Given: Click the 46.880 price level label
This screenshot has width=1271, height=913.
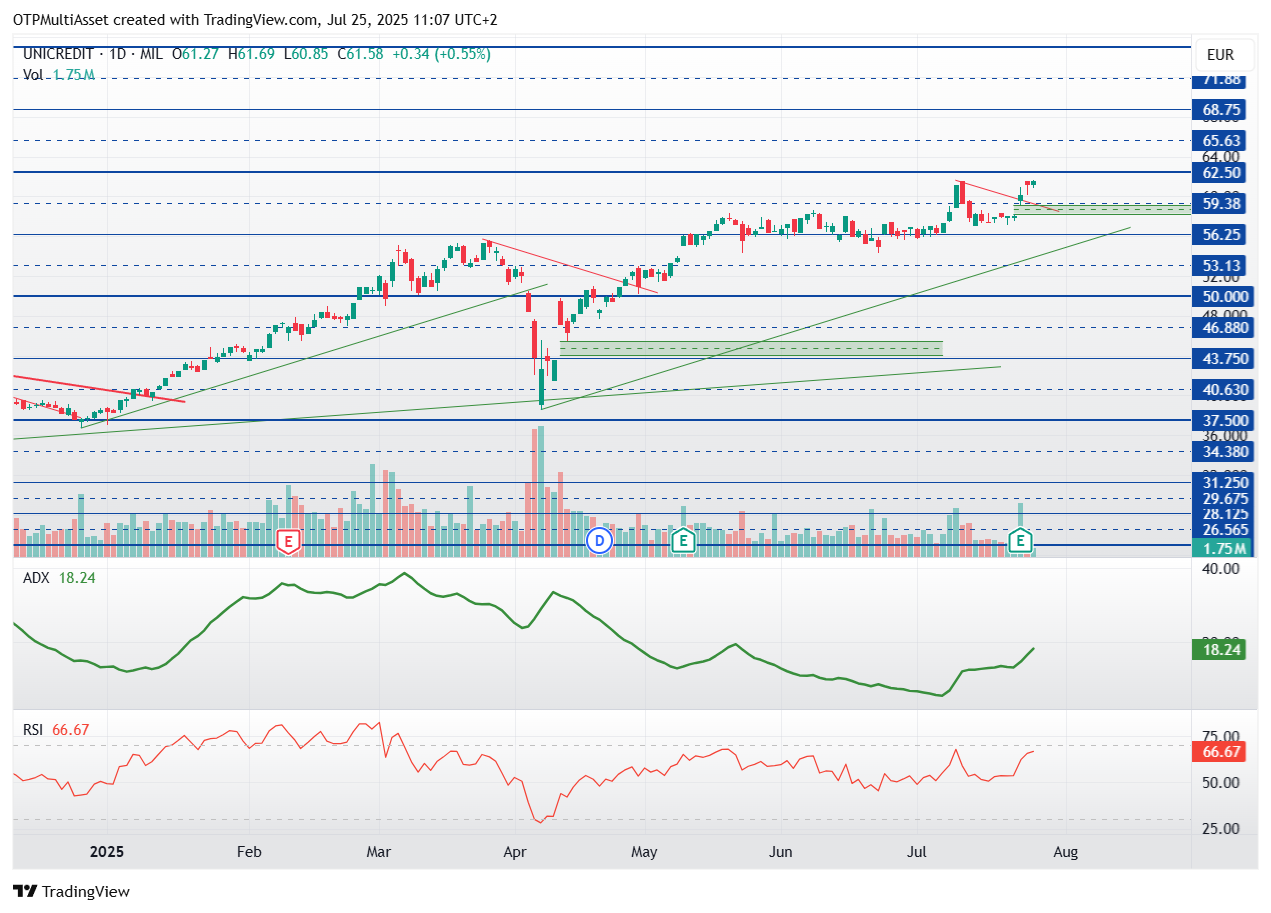Looking at the screenshot, I should 1225,327.
